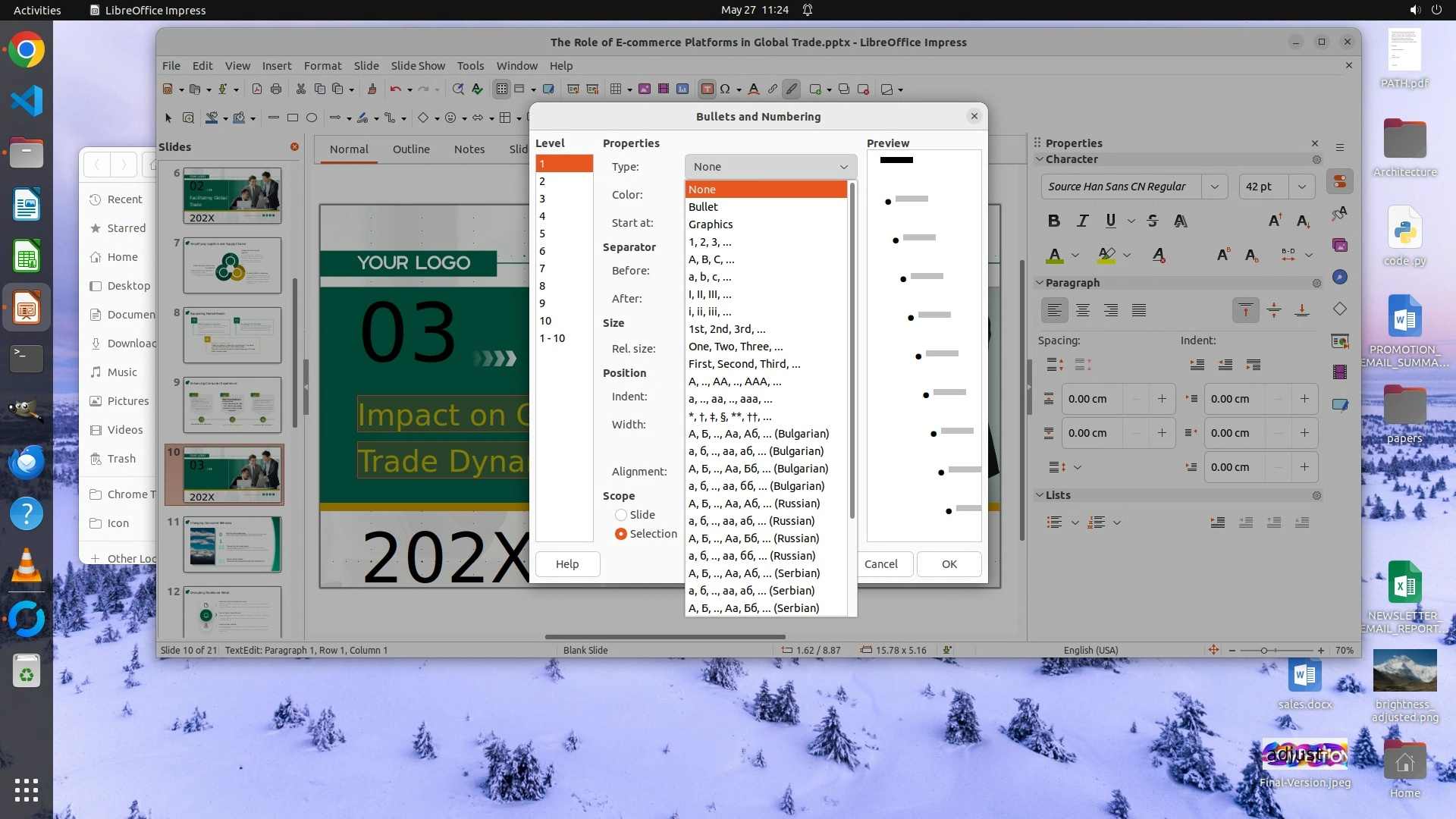Toggle Underline in Character panel
Viewport: 1456px width, 819px height.
pos(1110,221)
